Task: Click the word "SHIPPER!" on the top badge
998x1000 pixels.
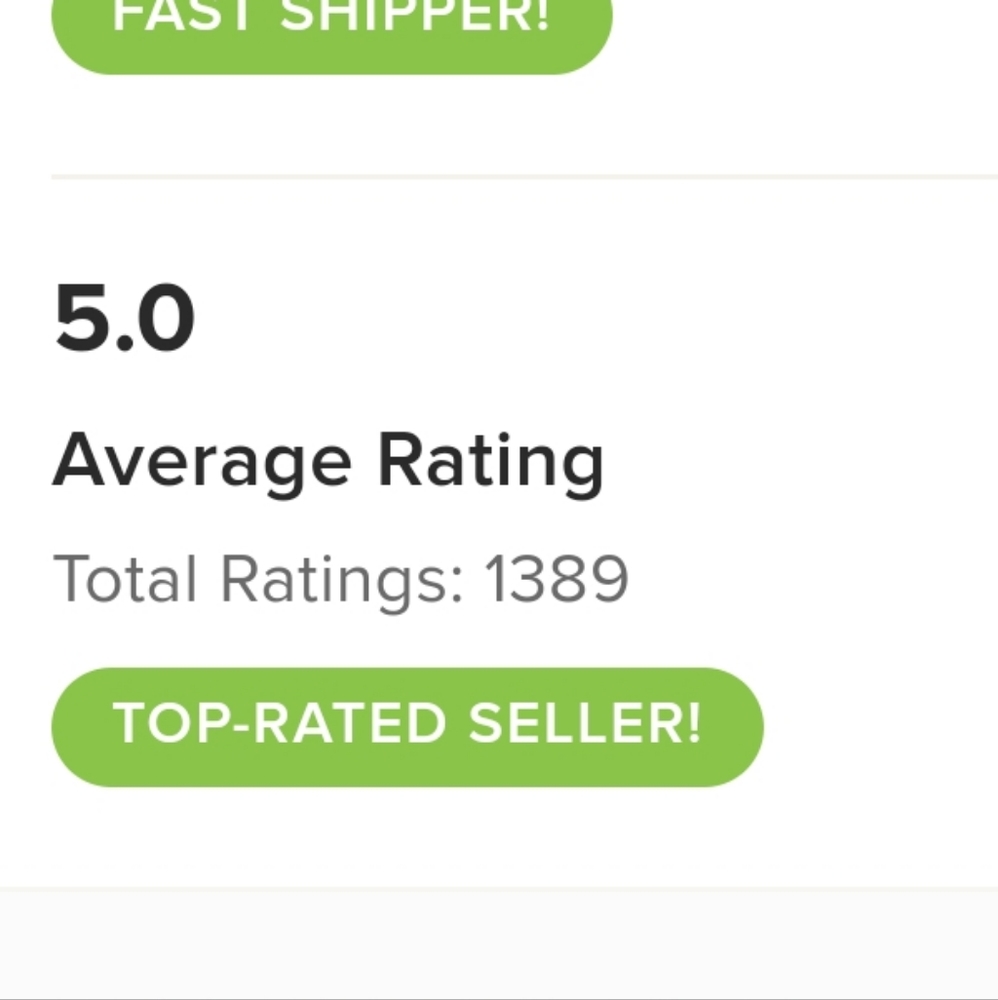Action: tap(414, 18)
